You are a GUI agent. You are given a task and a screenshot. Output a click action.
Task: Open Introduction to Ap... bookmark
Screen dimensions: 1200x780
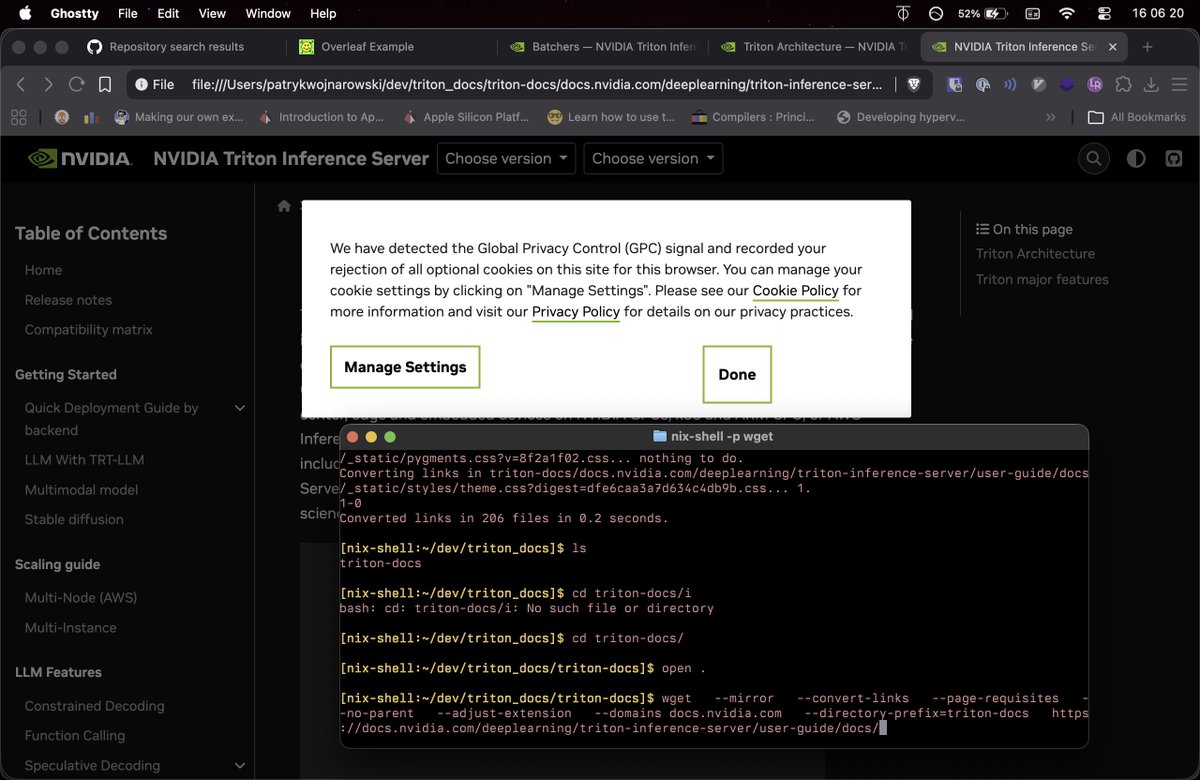click(x=321, y=117)
